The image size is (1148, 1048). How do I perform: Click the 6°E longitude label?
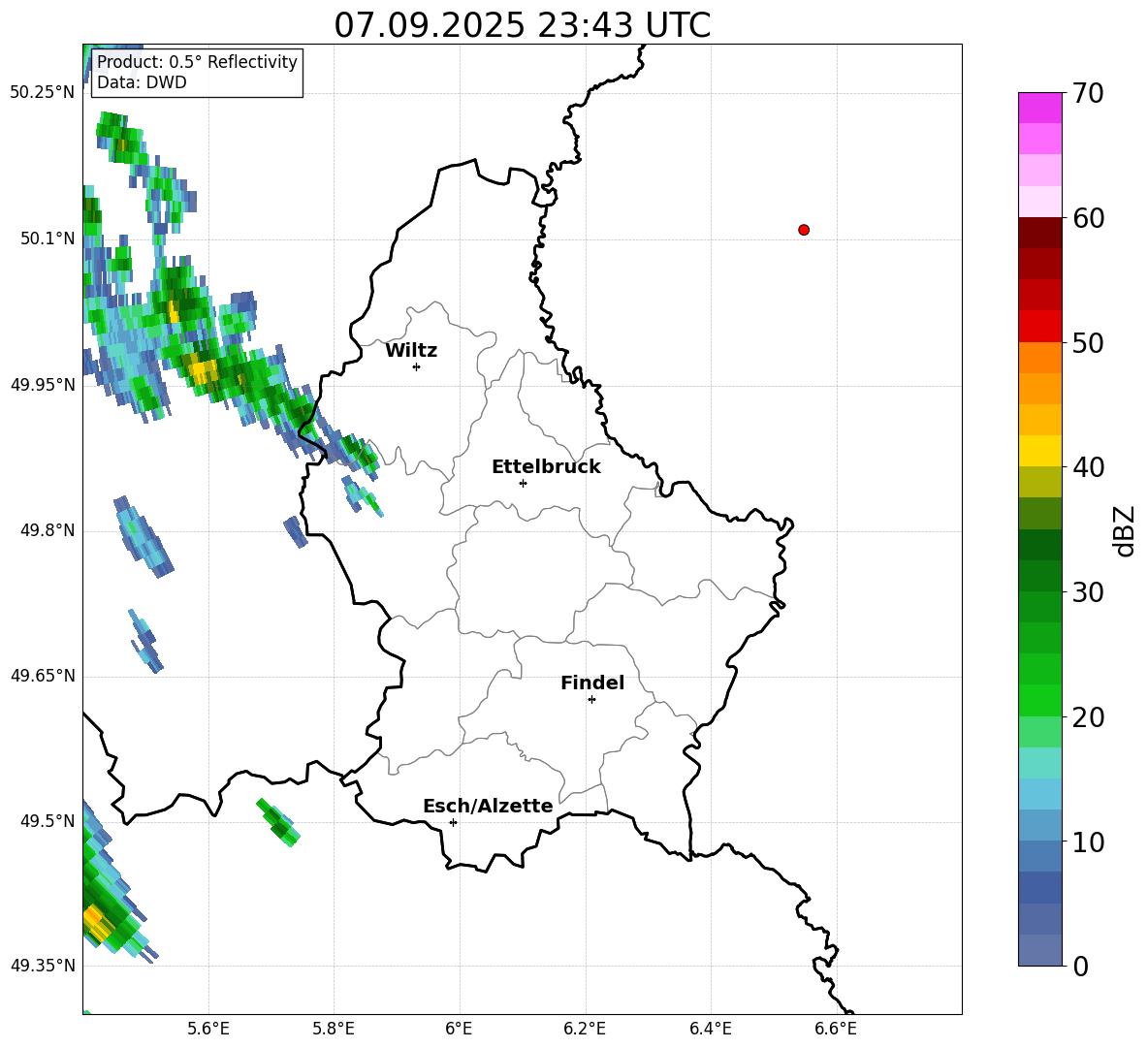click(x=459, y=1029)
